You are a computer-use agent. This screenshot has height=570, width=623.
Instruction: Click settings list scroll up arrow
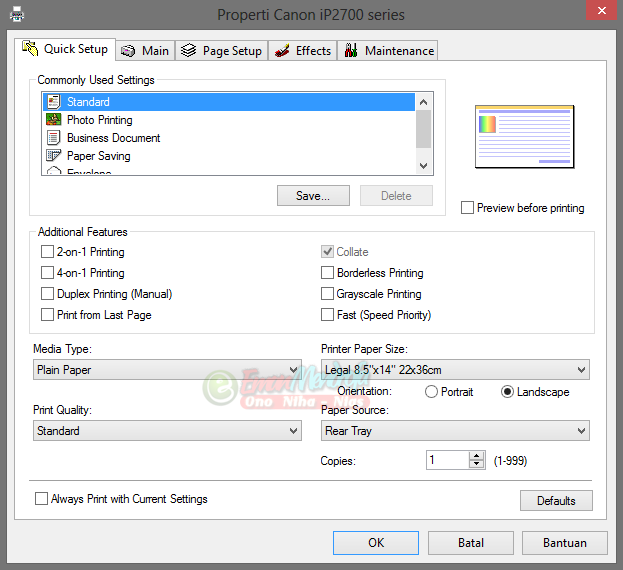point(424,102)
